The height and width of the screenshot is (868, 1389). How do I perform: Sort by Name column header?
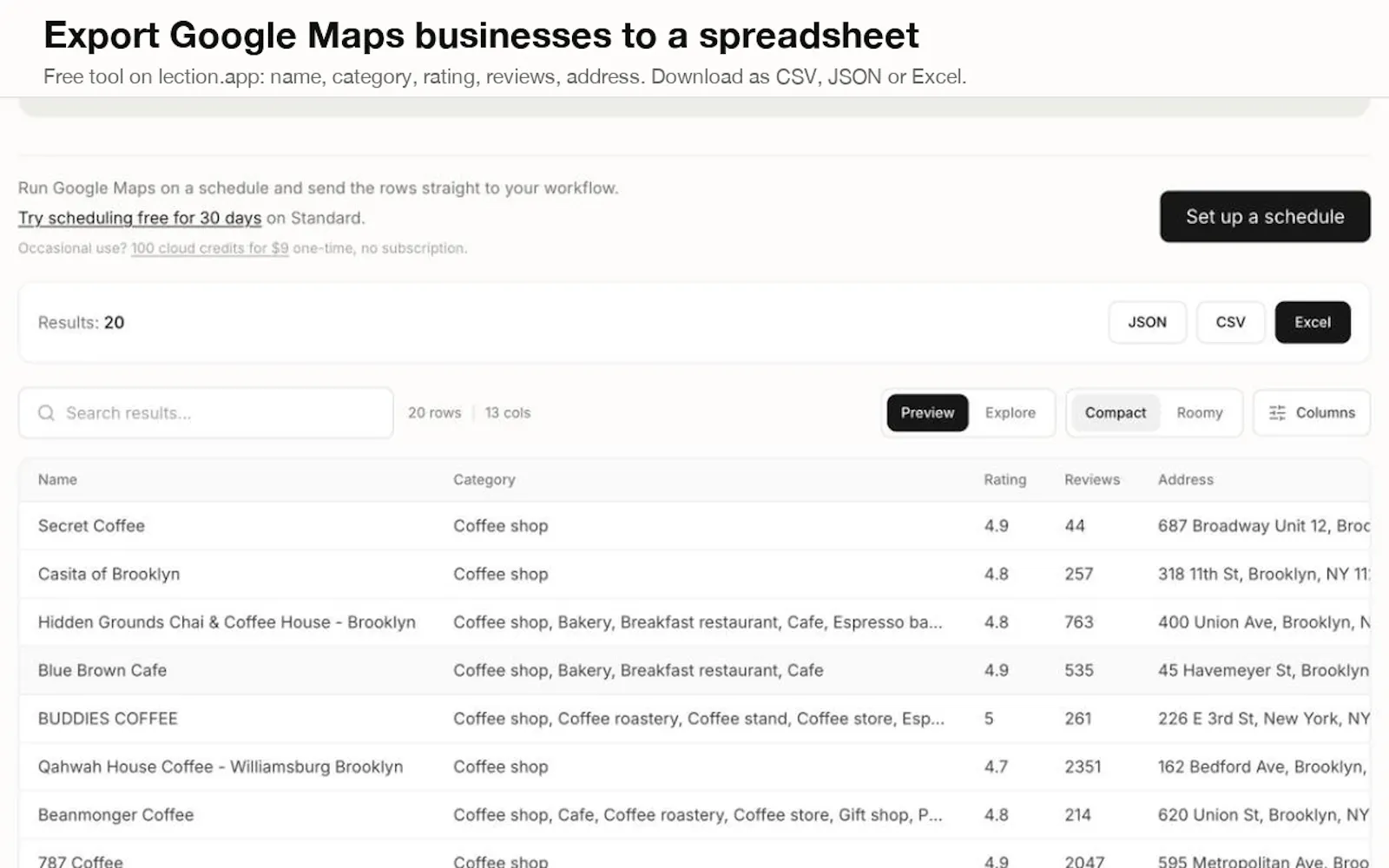tap(57, 480)
